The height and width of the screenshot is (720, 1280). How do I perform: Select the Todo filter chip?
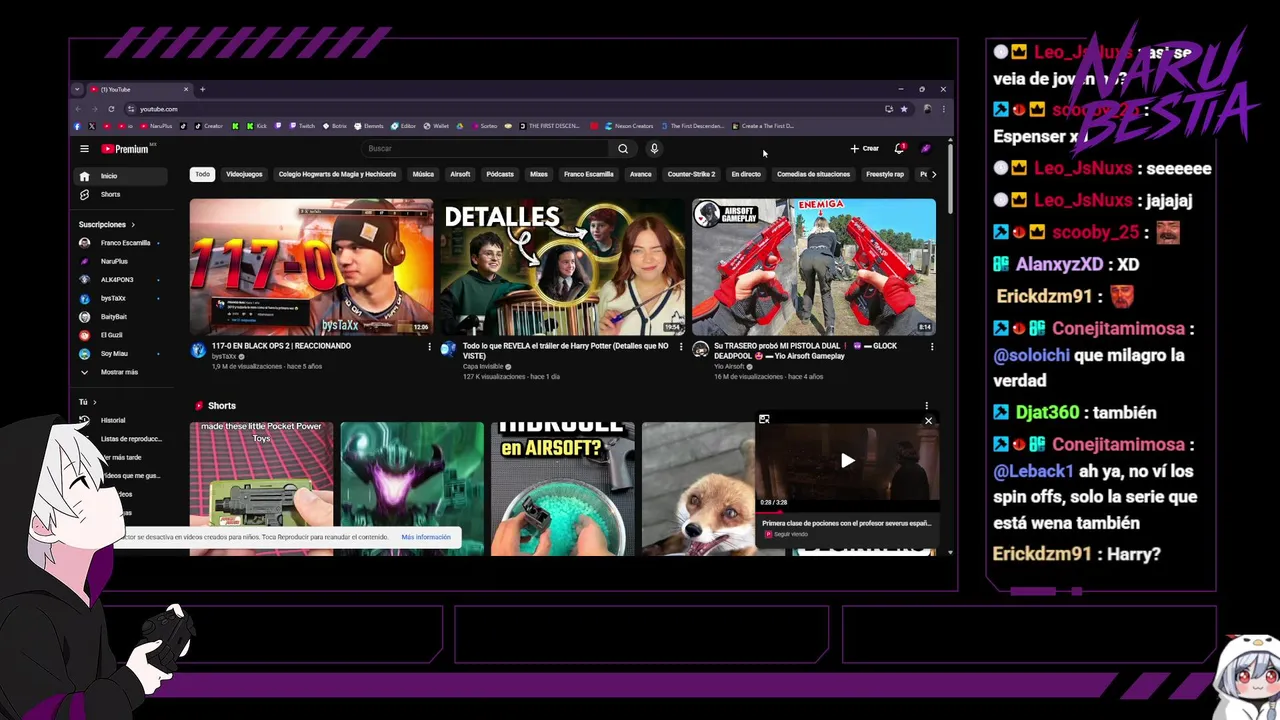click(203, 174)
